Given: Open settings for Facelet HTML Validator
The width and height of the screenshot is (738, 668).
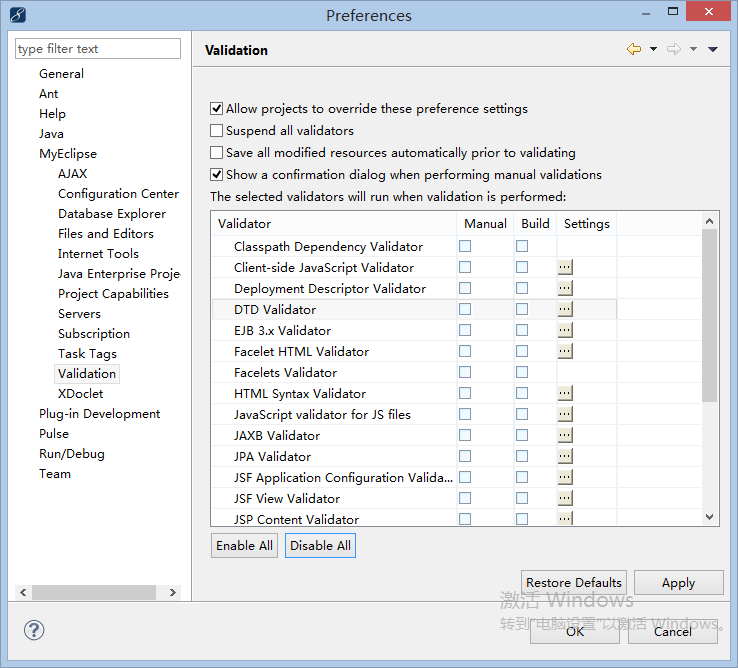Looking at the screenshot, I should click(565, 351).
